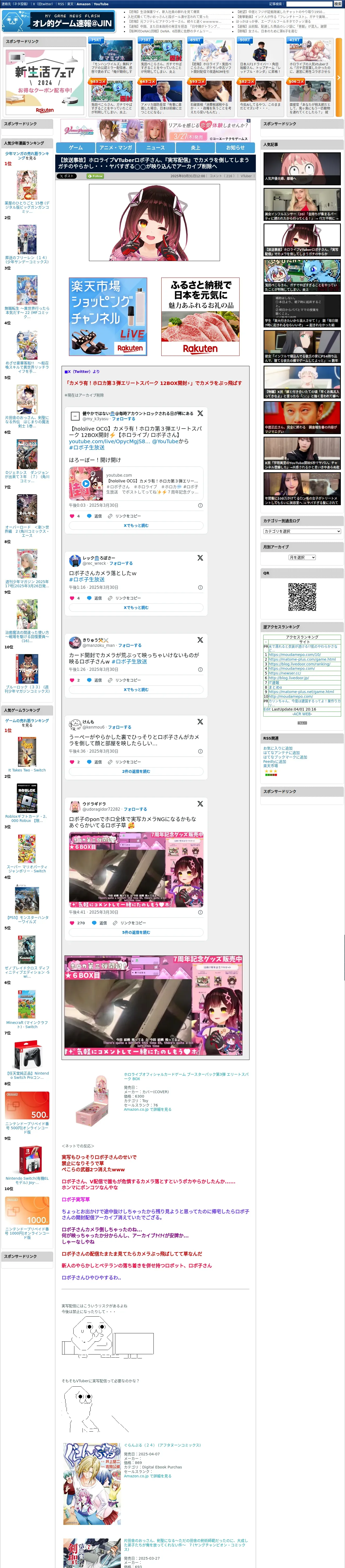The width and height of the screenshot is (345, 1568).
Task: Like the manzoku_man tweet via heart icon
Action: (x=72, y=680)
